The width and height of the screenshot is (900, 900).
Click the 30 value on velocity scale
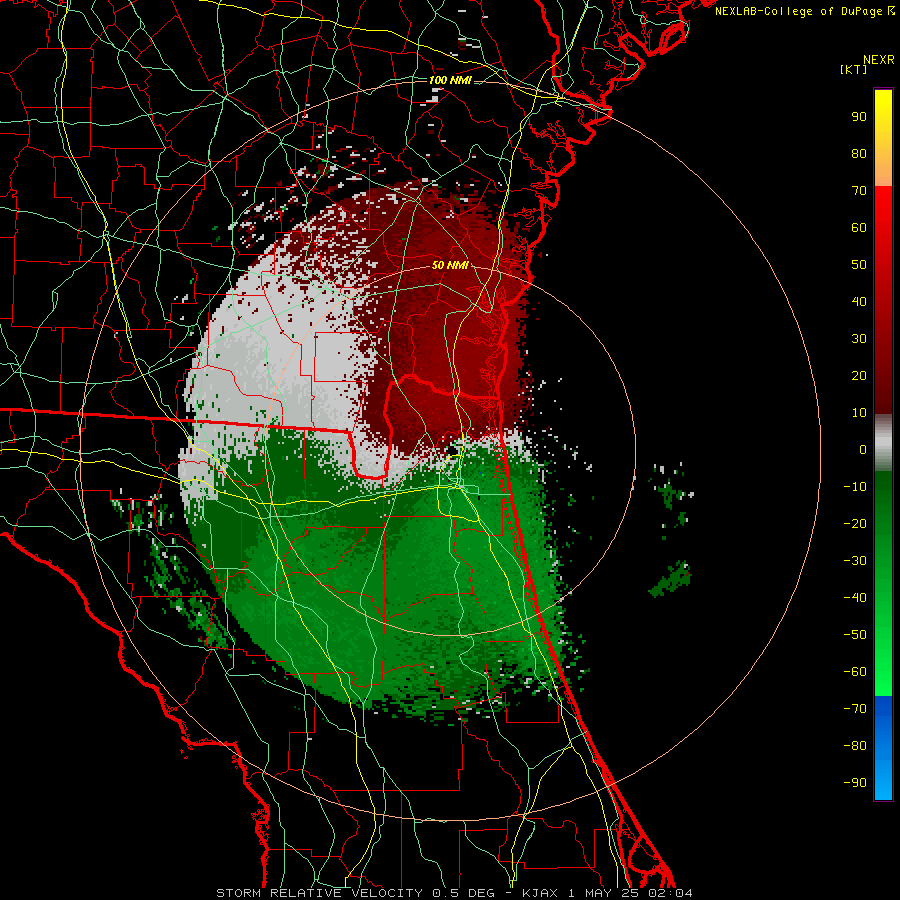click(859, 339)
